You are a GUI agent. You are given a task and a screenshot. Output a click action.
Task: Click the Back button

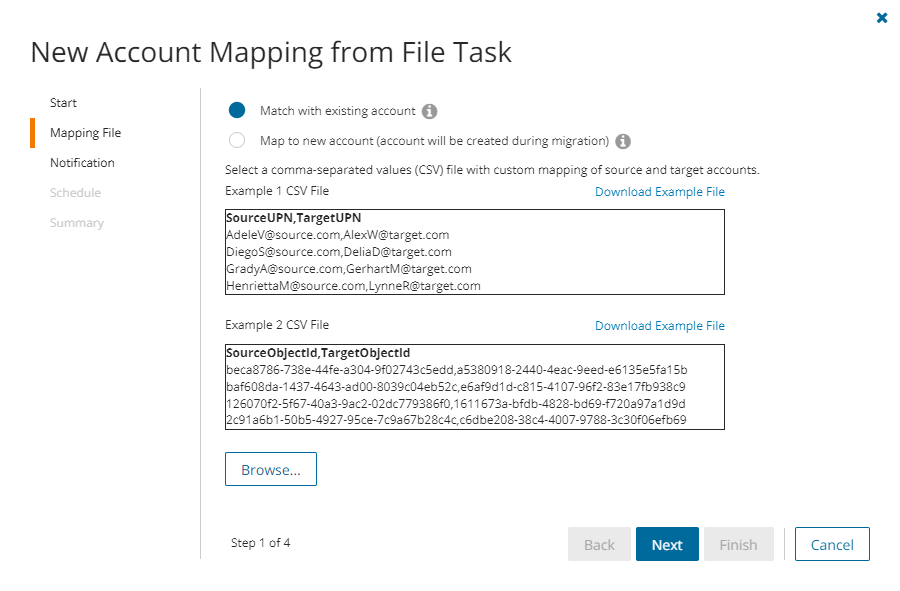click(599, 545)
